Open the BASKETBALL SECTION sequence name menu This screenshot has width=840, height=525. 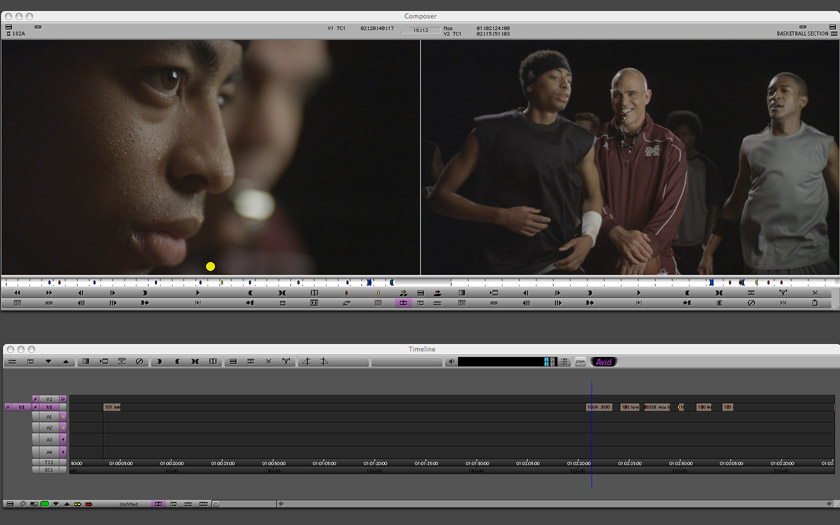tap(805, 34)
